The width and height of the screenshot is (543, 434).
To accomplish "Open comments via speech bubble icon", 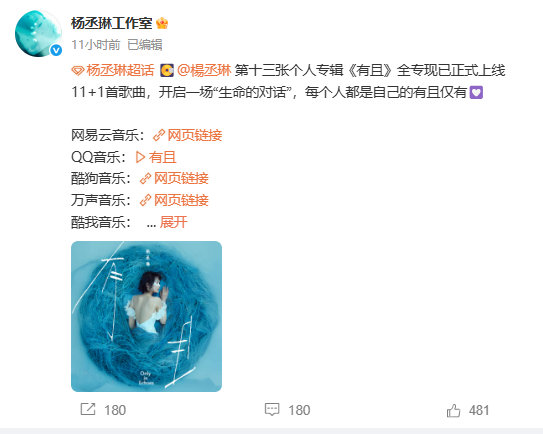I will (x=272, y=409).
